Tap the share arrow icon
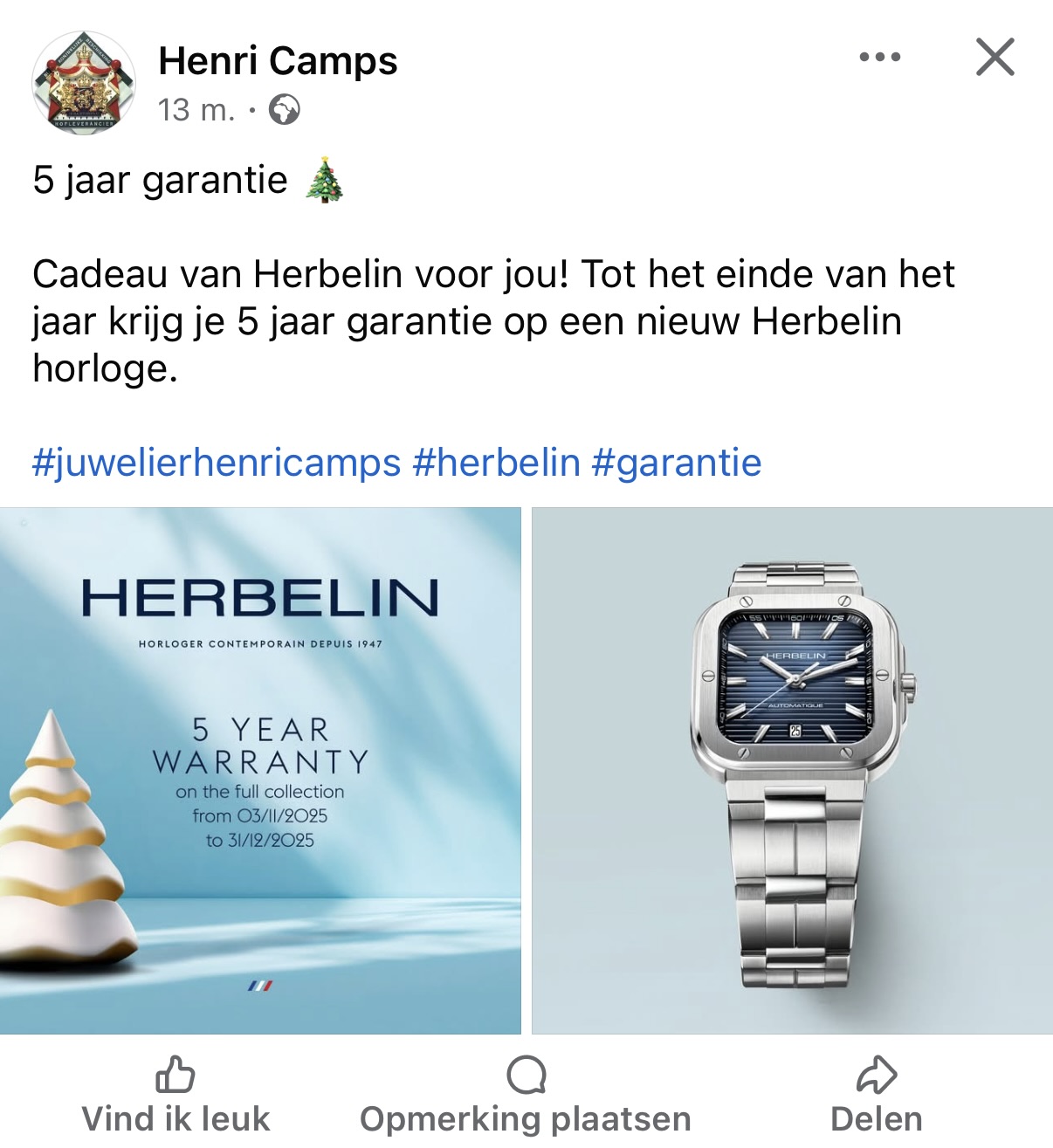This screenshot has height=1148, width=1053. (x=877, y=1075)
